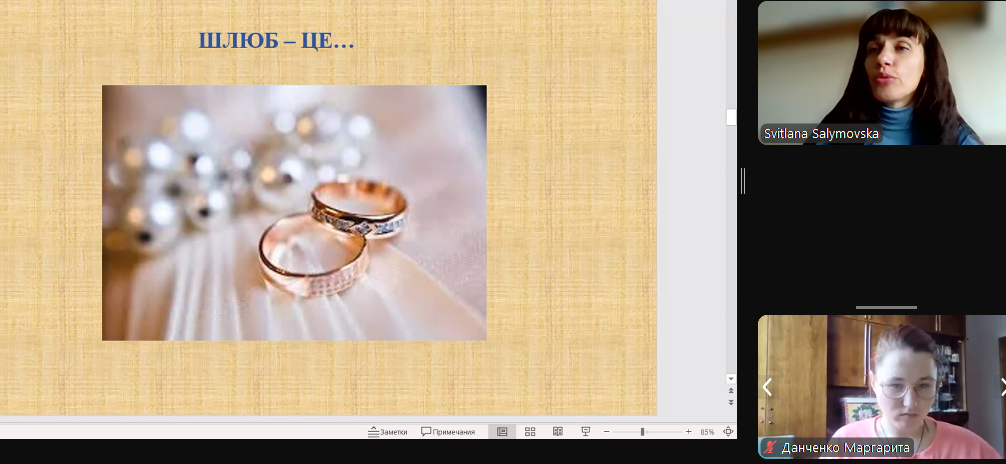This screenshot has height=464, width=1006.
Task: Fit slide to current window icon
Action: coord(728,432)
